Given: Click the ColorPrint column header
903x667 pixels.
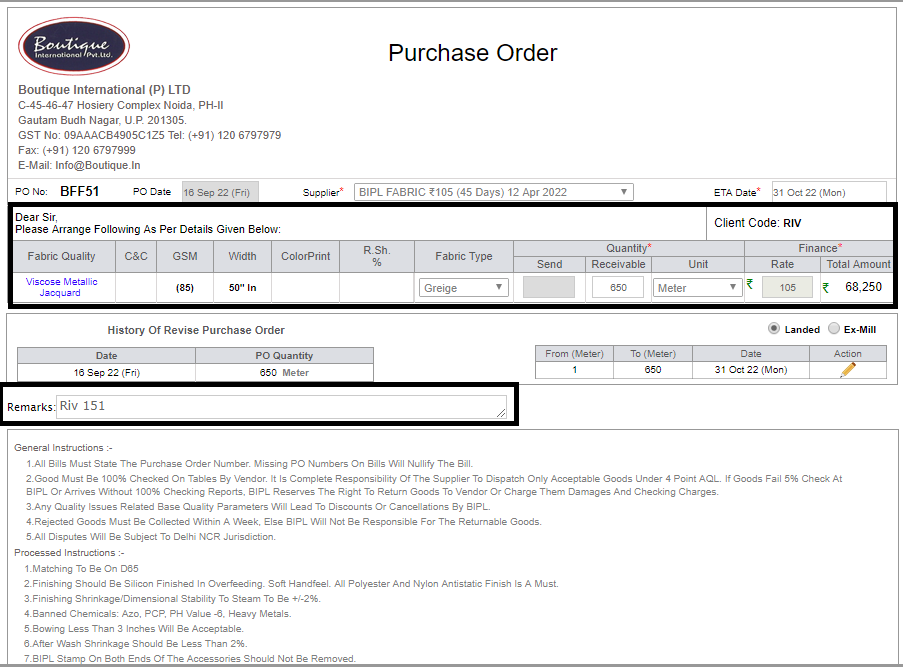Looking at the screenshot, I should 305,256.
